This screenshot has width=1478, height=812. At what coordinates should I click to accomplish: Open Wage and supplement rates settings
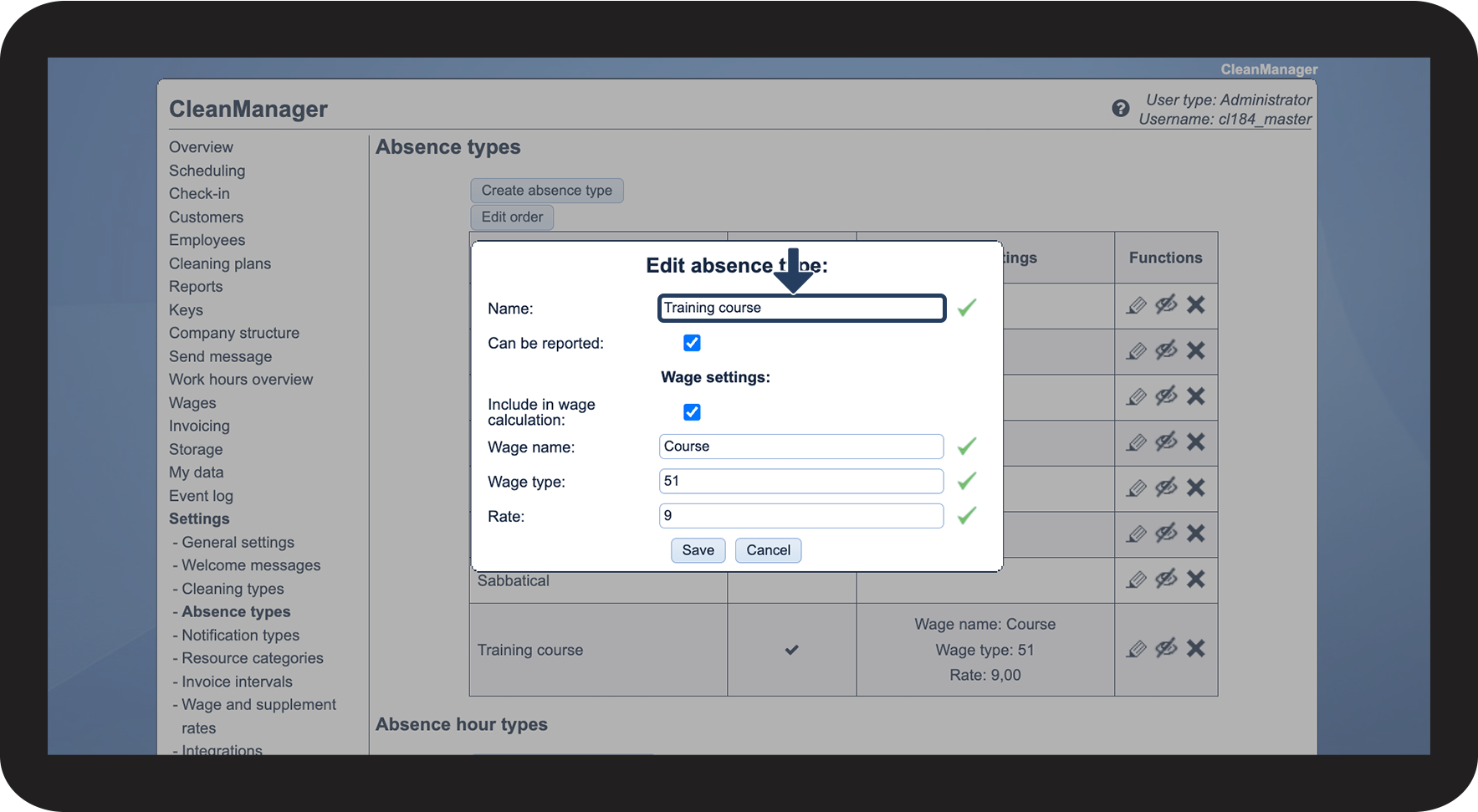258,705
